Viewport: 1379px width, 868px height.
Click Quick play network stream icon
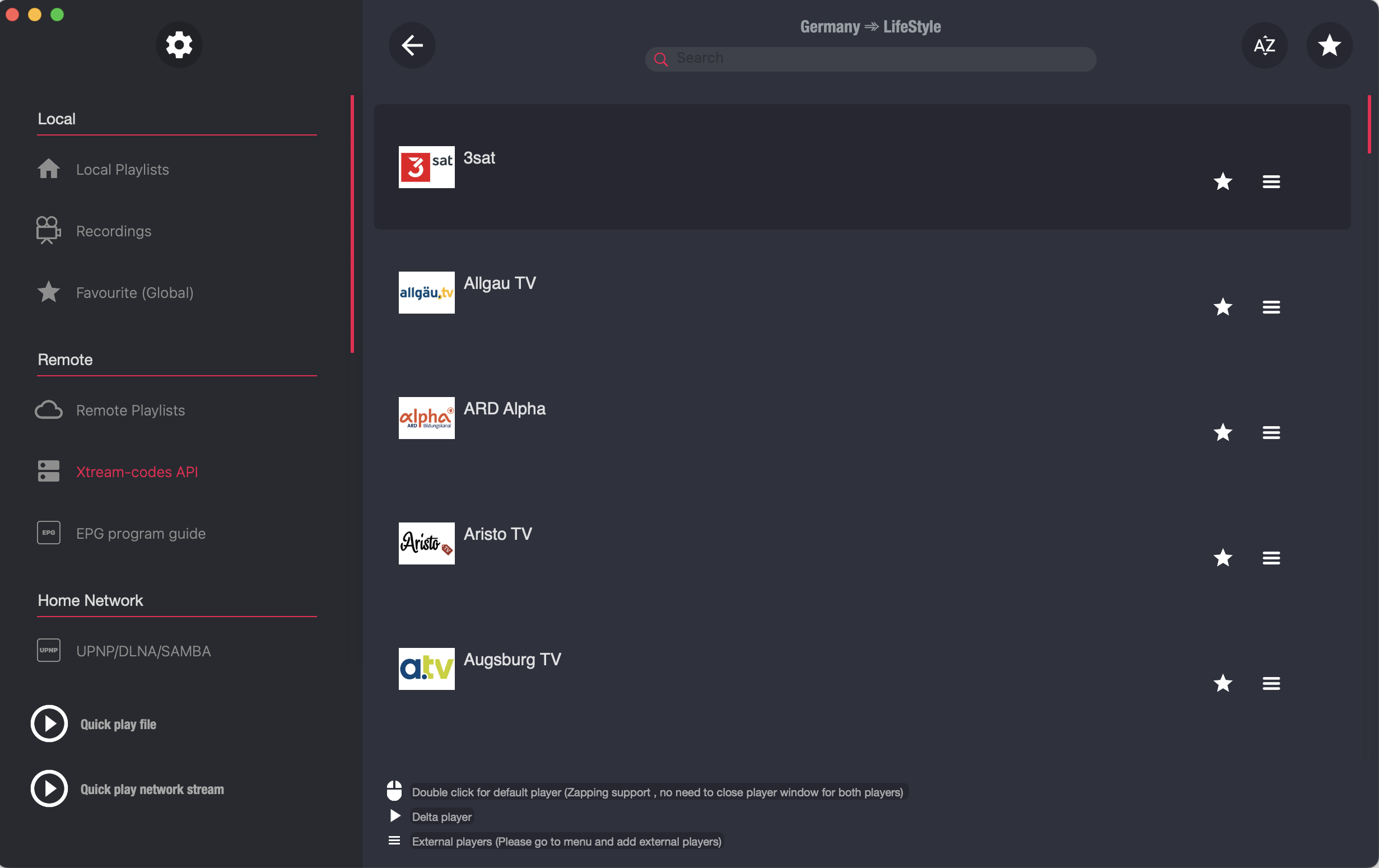pos(49,789)
